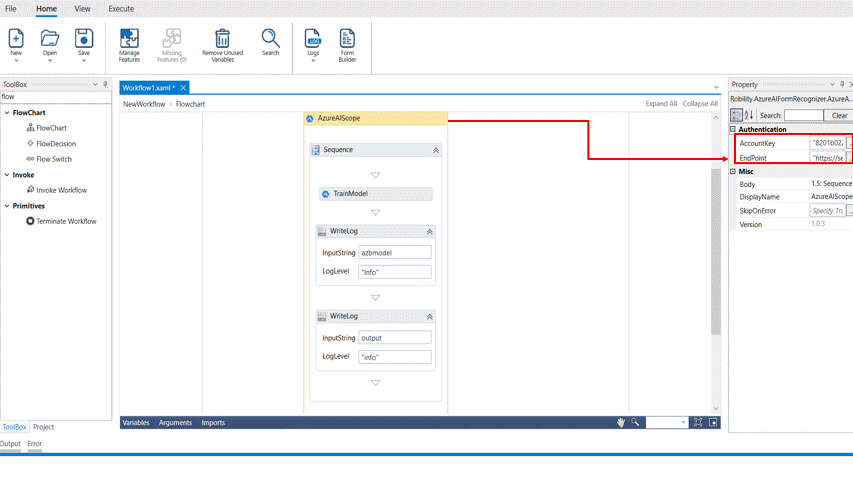This screenshot has width=853, height=480.
Task: Open the Search tool in ribbon
Action: click(x=270, y=39)
